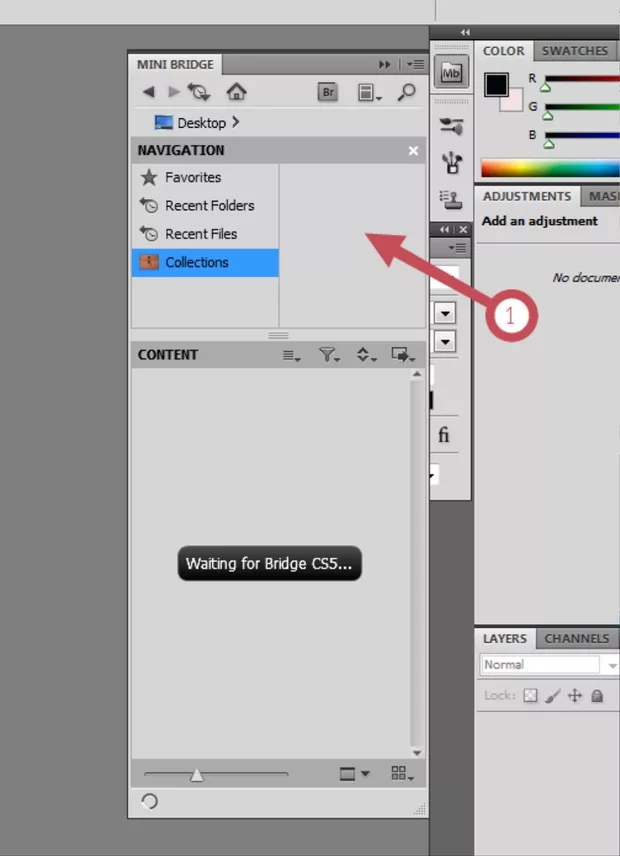Open the thumbnail view layout dropdown
620x856 pixels.
[x=403, y=773]
